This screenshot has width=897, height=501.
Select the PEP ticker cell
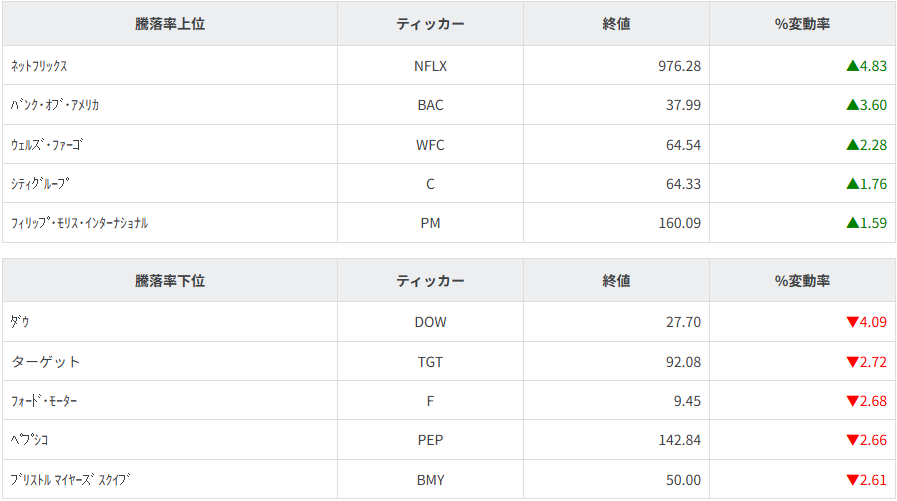coord(430,440)
